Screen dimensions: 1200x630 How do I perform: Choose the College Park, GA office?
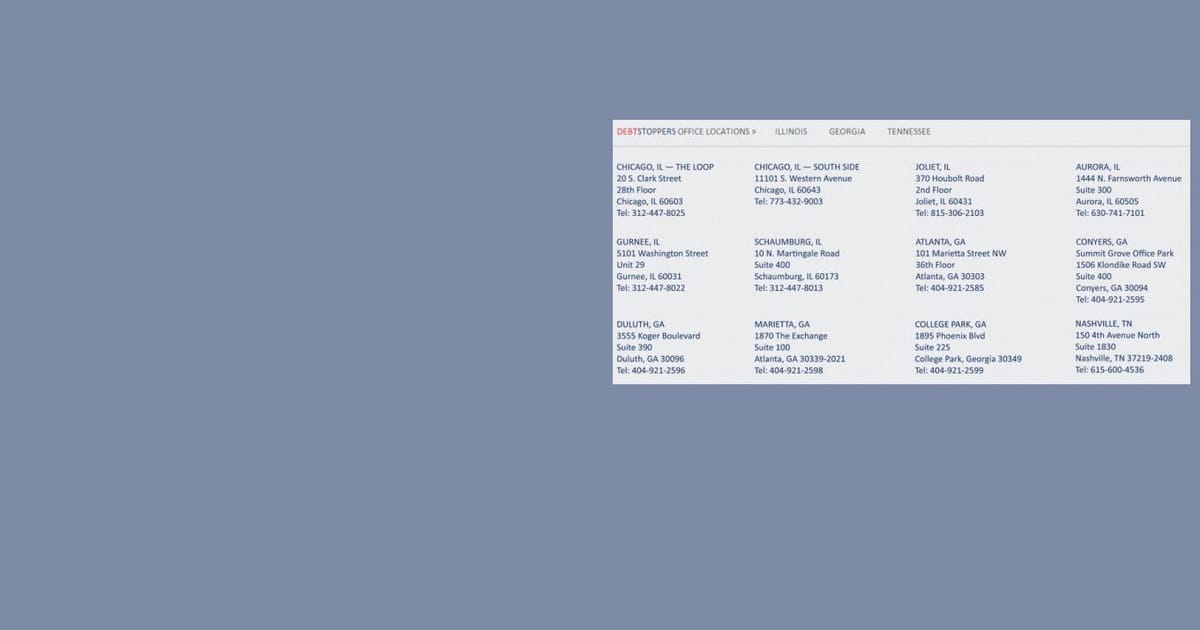(950, 325)
